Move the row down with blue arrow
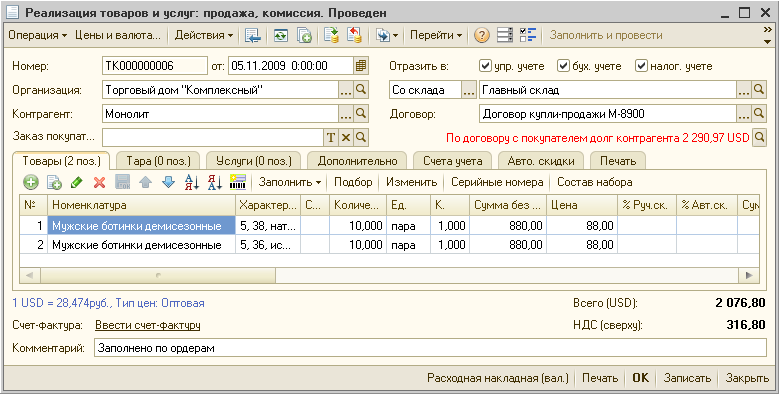This screenshot has height=394, width=779. [x=168, y=182]
